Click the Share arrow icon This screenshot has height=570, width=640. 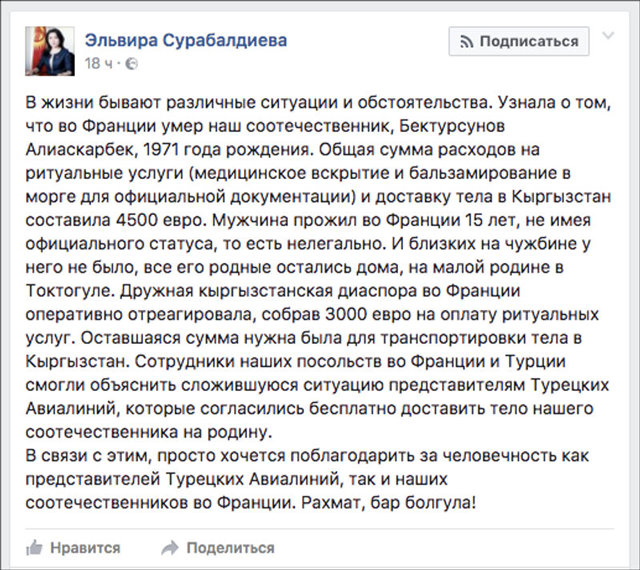(x=169, y=547)
